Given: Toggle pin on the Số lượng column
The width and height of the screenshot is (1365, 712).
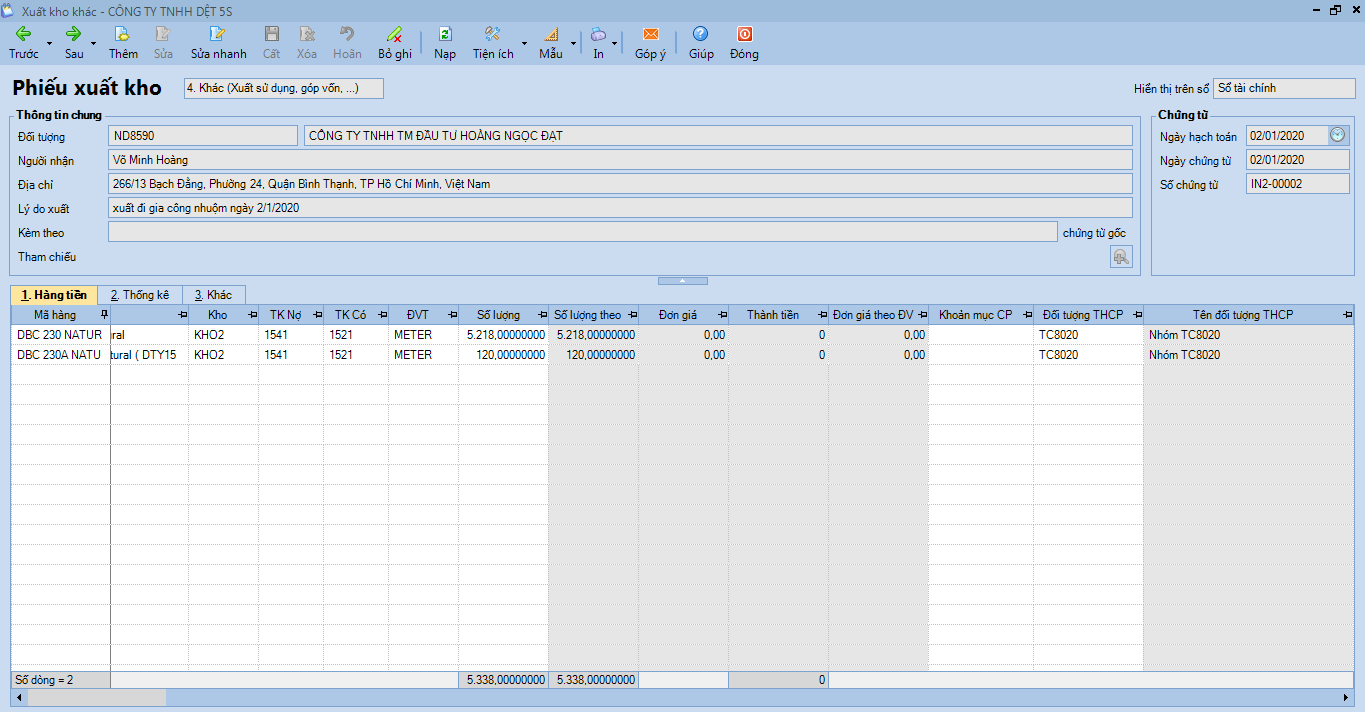Looking at the screenshot, I should click(x=542, y=315).
